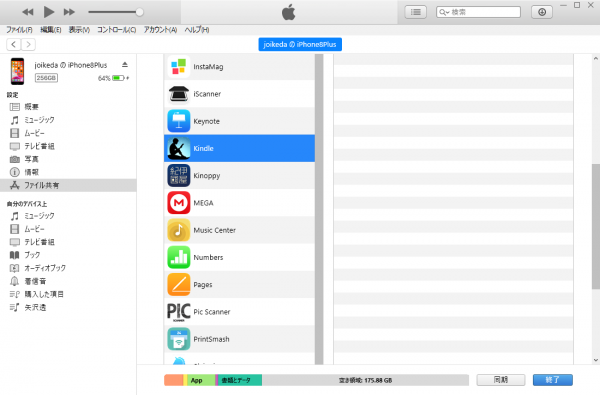The width and height of the screenshot is (600, 395).
Task: Click the main window vertical scrollbar thumb
Action: (x=596, y=227)
